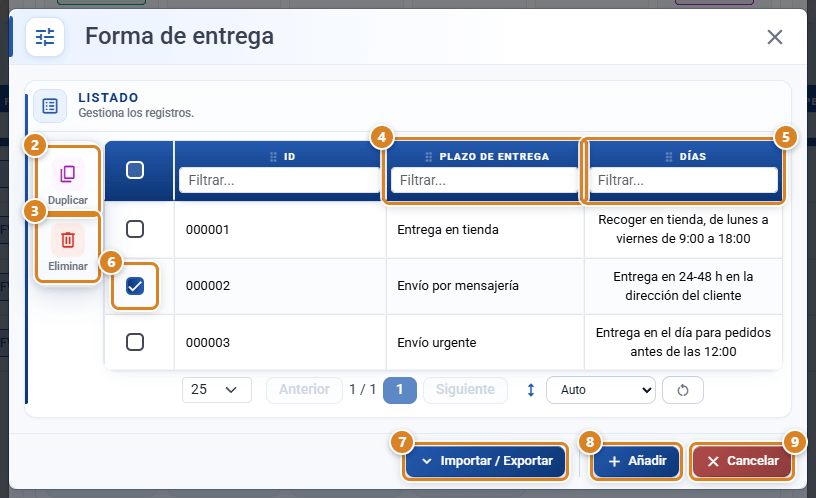Viewport: 816px width, 498px height.
Task: Sort by PLAZO DE ENTREGA column header
Action: pyautogui.click(x=494, y=157)
